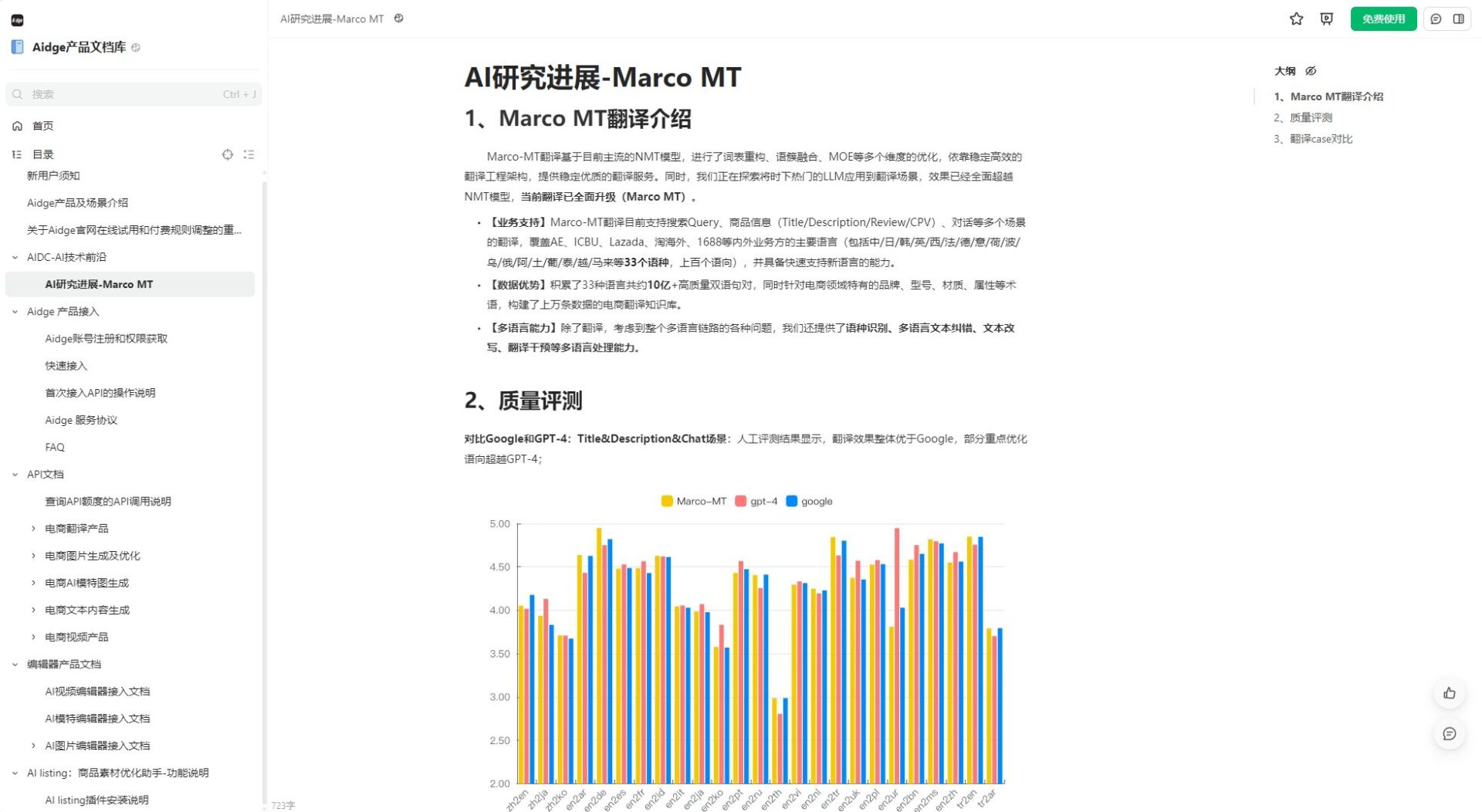Toggle collapse-all in the 目录 panel
Screen dimensions: 1482x812
[x=249, y=154]
